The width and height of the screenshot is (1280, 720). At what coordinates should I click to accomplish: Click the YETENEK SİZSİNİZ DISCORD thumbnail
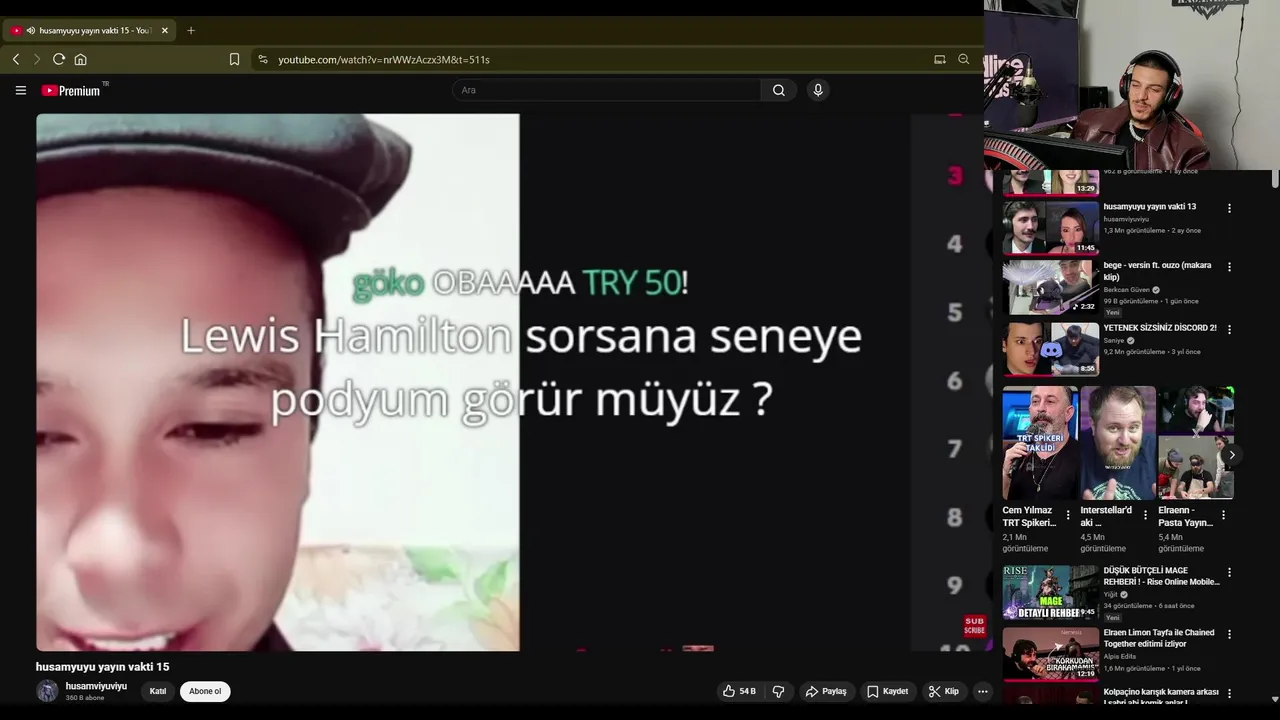(x=1050, y=348)
